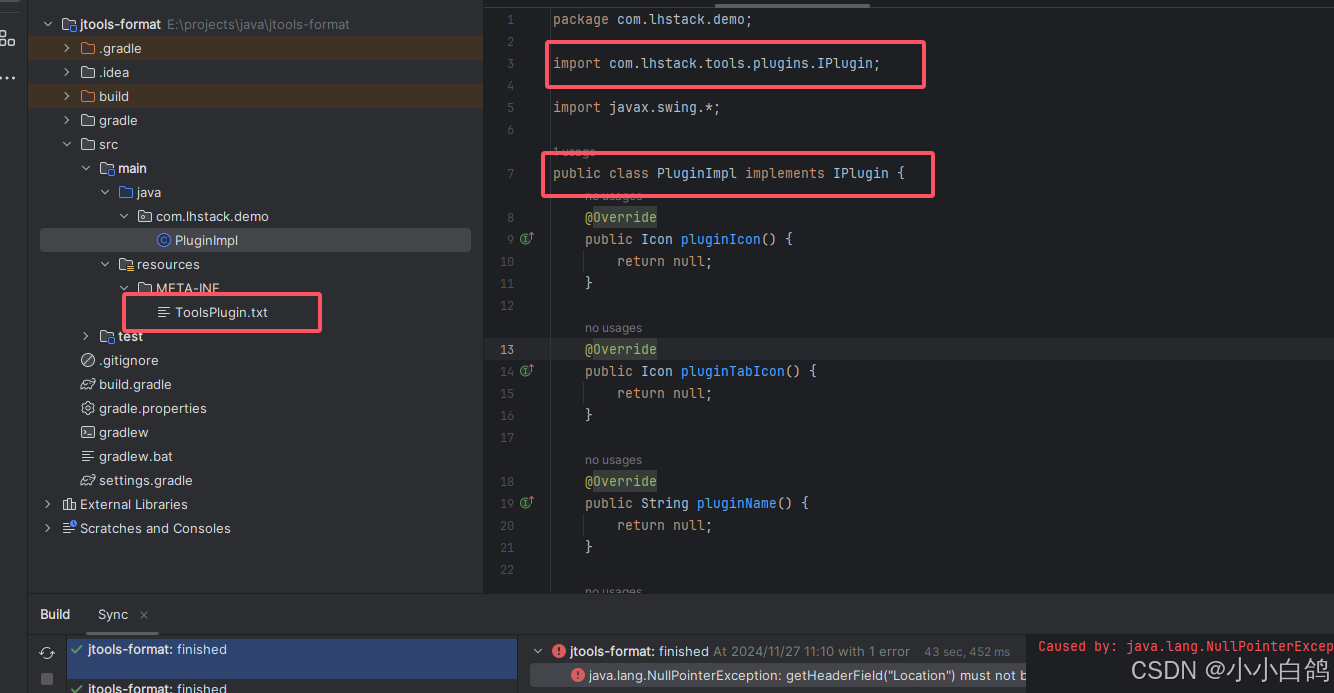Click the usages hint above the class declaration
Image resolution: width=1334 pixels, height=693 pixels.
click(574, 152)
